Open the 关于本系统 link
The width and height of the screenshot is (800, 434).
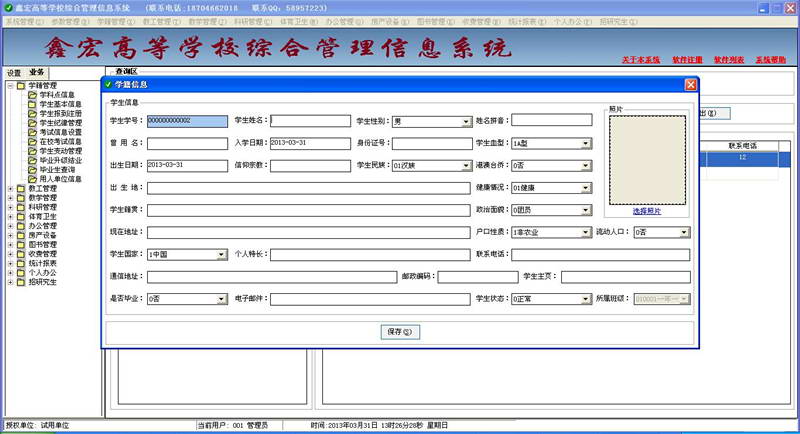pyautogui.click(x=641, y=60)
